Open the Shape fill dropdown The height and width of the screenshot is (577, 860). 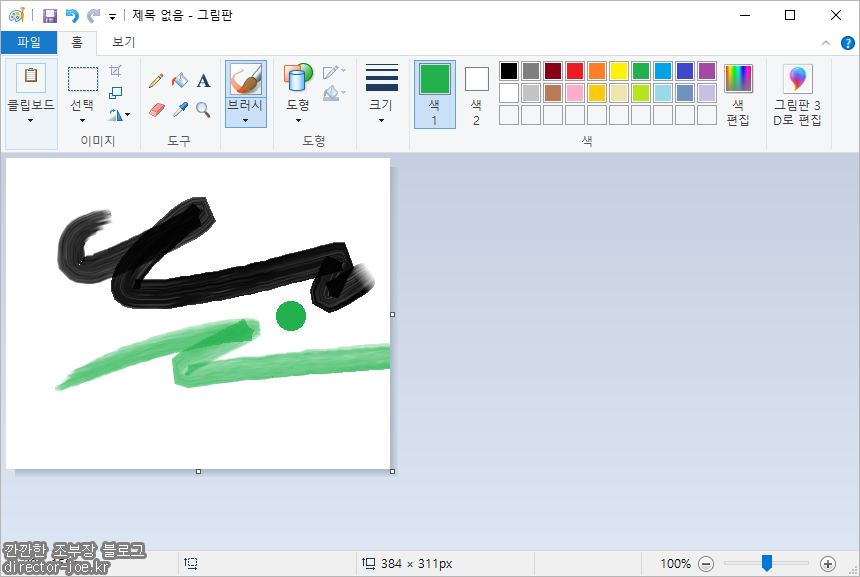pyautogui.click(x=334, y=93)
